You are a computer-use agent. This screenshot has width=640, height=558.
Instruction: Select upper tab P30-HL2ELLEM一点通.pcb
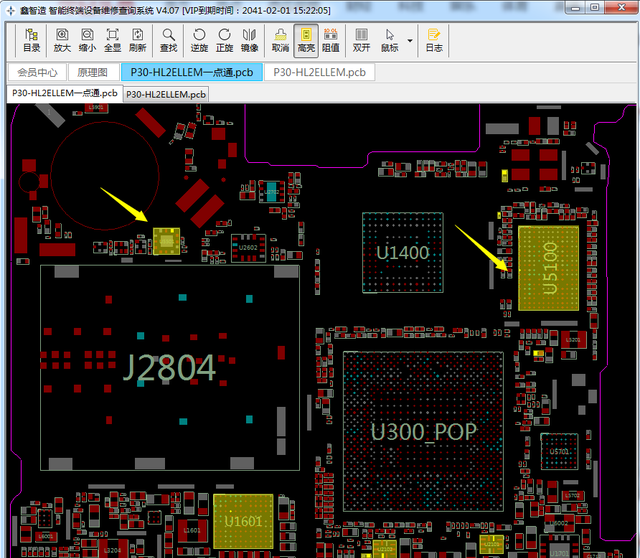pyautogui.click(x=192, y=72)
